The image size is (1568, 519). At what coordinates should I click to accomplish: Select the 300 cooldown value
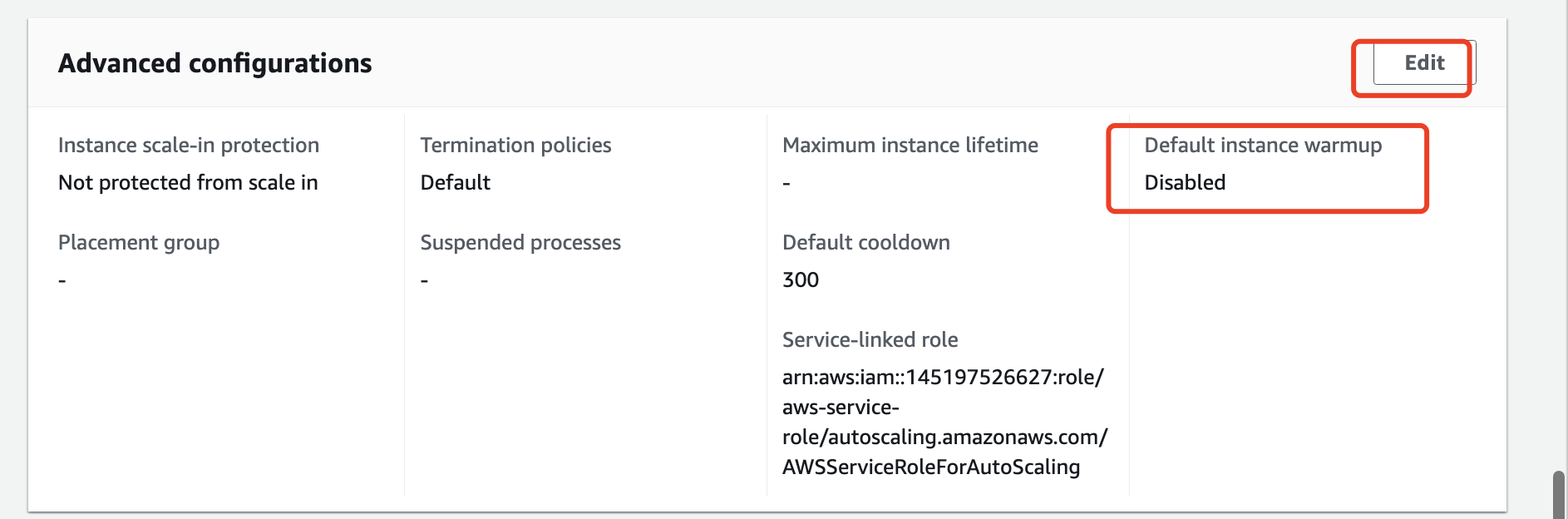(801, 279)
